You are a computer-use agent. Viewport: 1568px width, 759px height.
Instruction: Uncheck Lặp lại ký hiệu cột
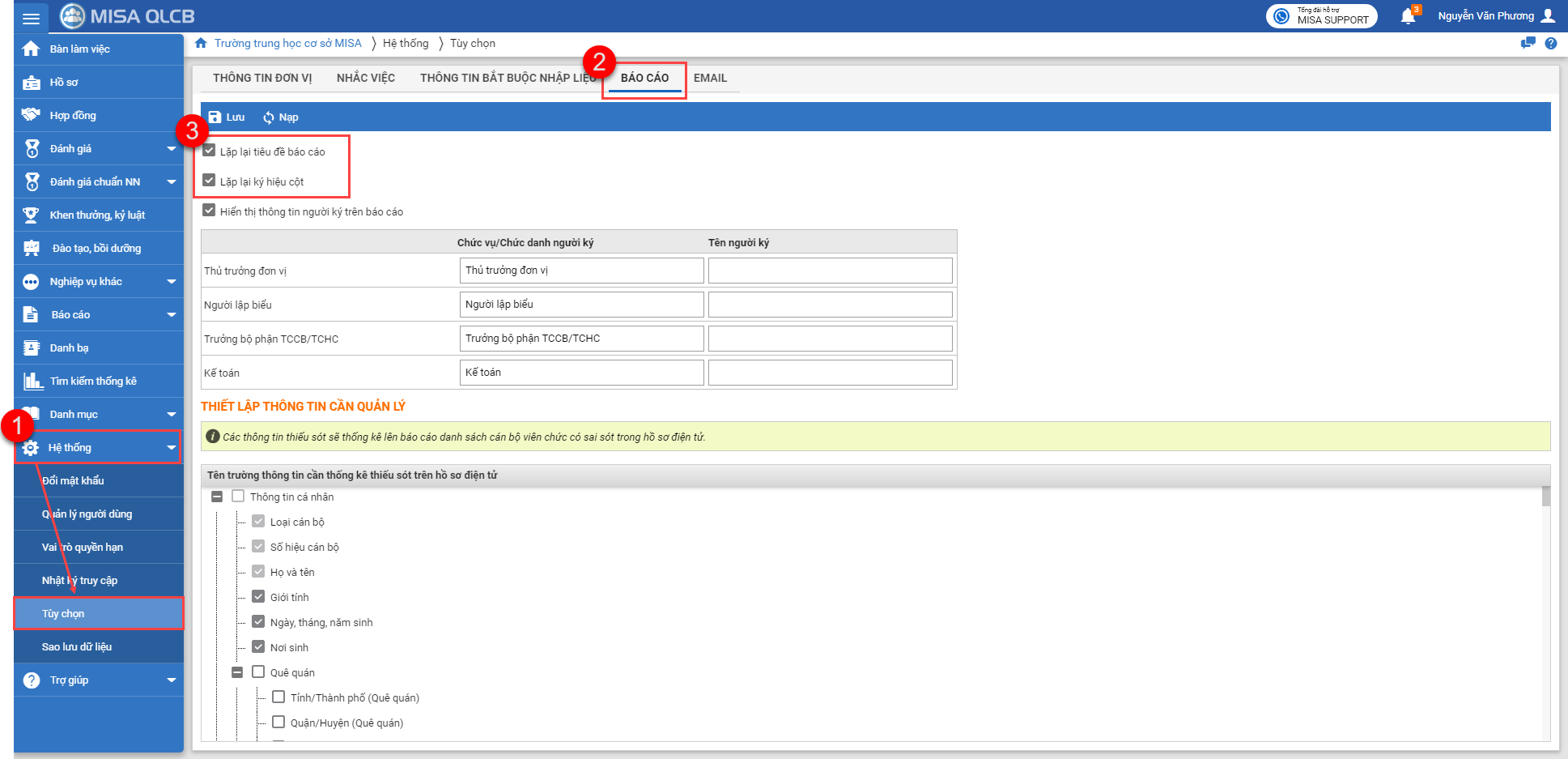click(209, 181)
